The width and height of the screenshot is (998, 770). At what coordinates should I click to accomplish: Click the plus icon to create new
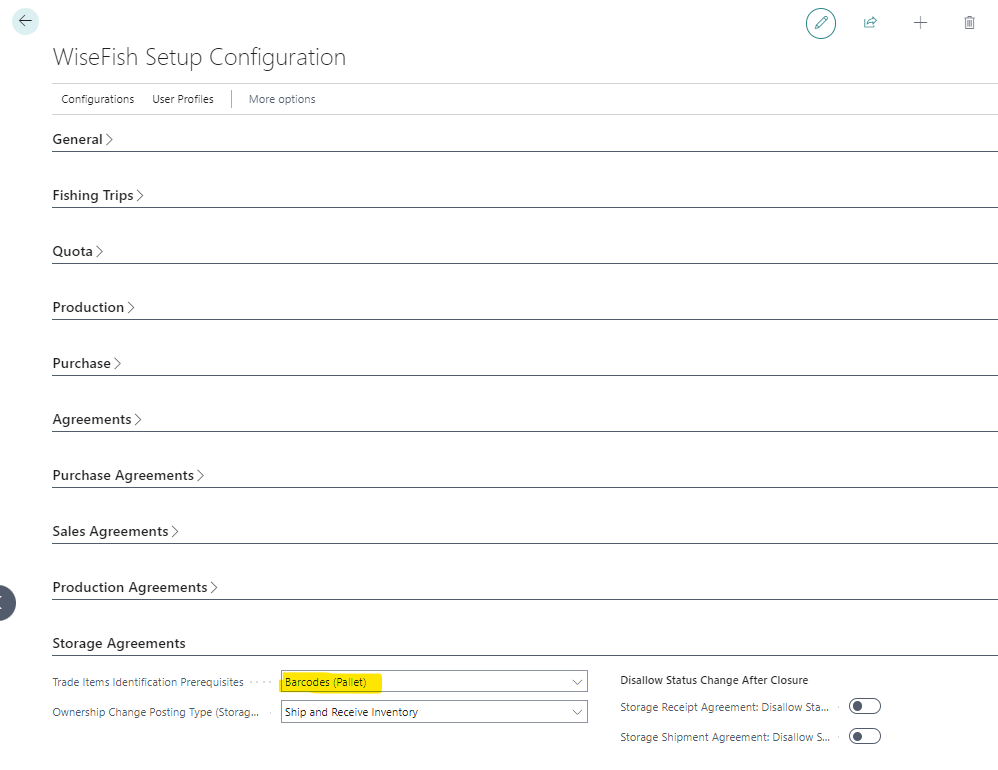(x=920, y=23)
